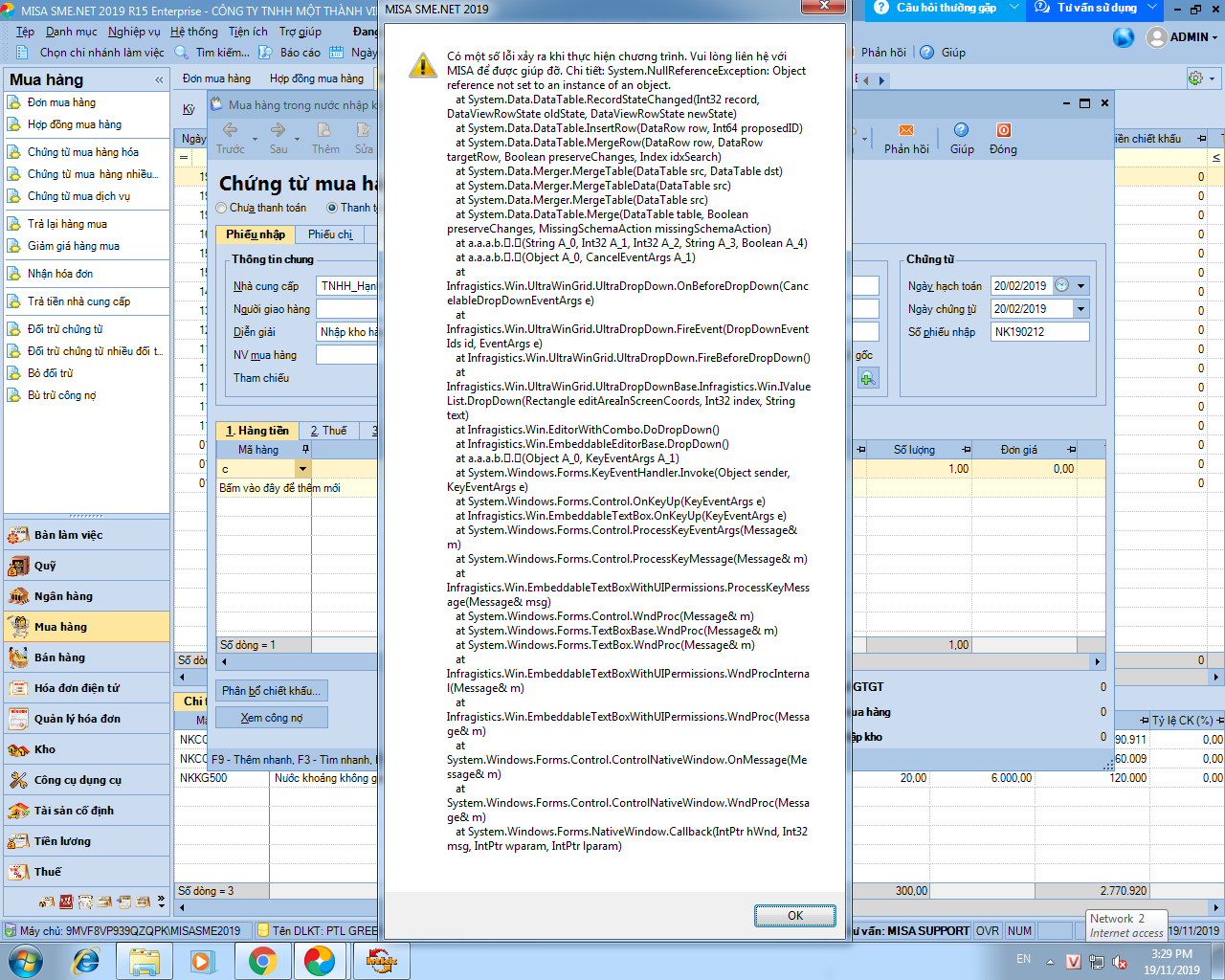Click the Giúp help icon on main toolbar
Screen dimensions: 1225x980
click(x=926, y=53)
